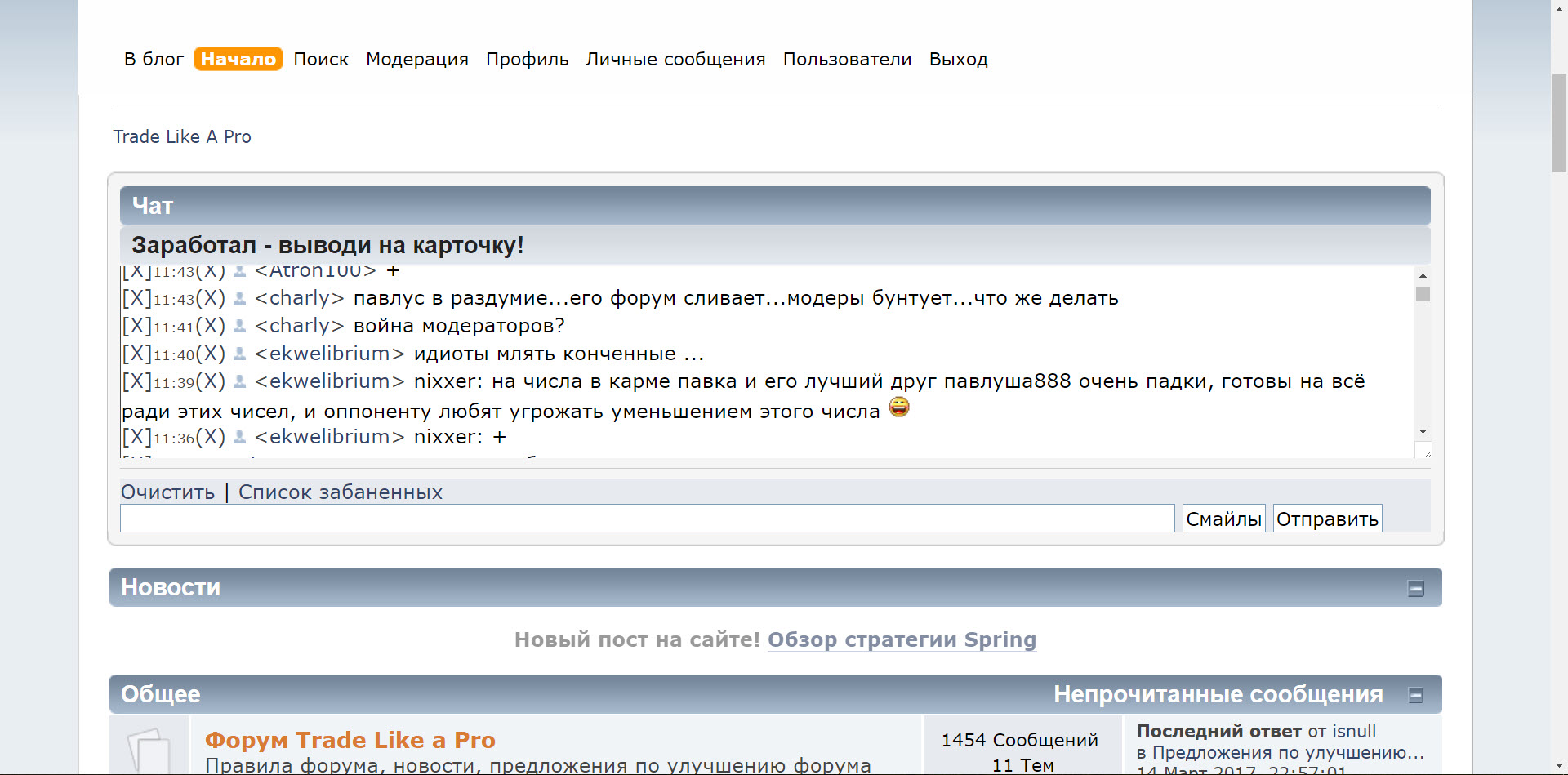Click the ekwelibrium username at 11:39
This screenshot has width=1568, height=775.
click(329, 381)
